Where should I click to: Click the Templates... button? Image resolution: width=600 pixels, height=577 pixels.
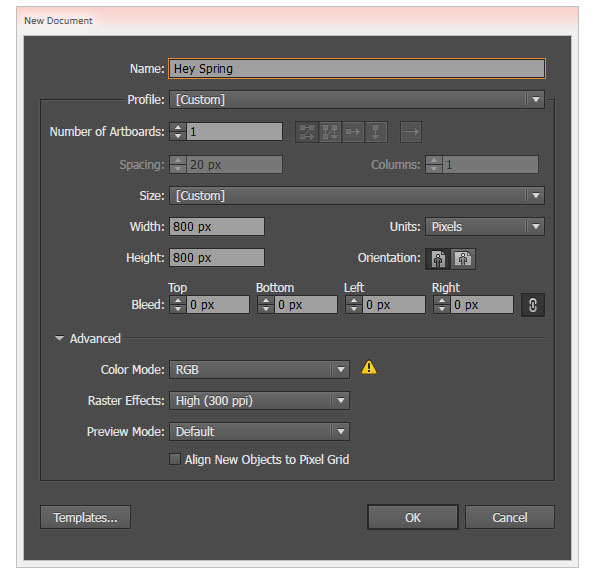85,517
